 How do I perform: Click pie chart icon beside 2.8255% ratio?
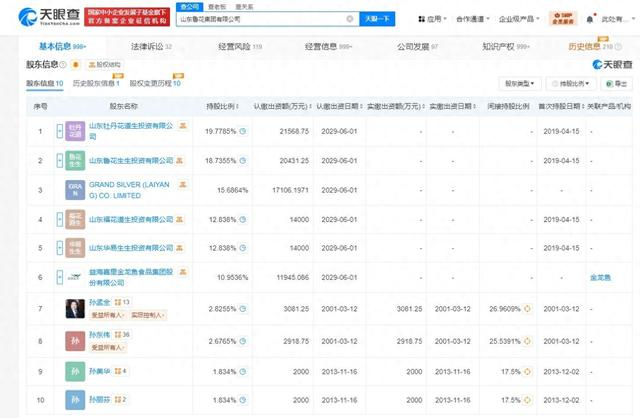[x=244, y=309]
